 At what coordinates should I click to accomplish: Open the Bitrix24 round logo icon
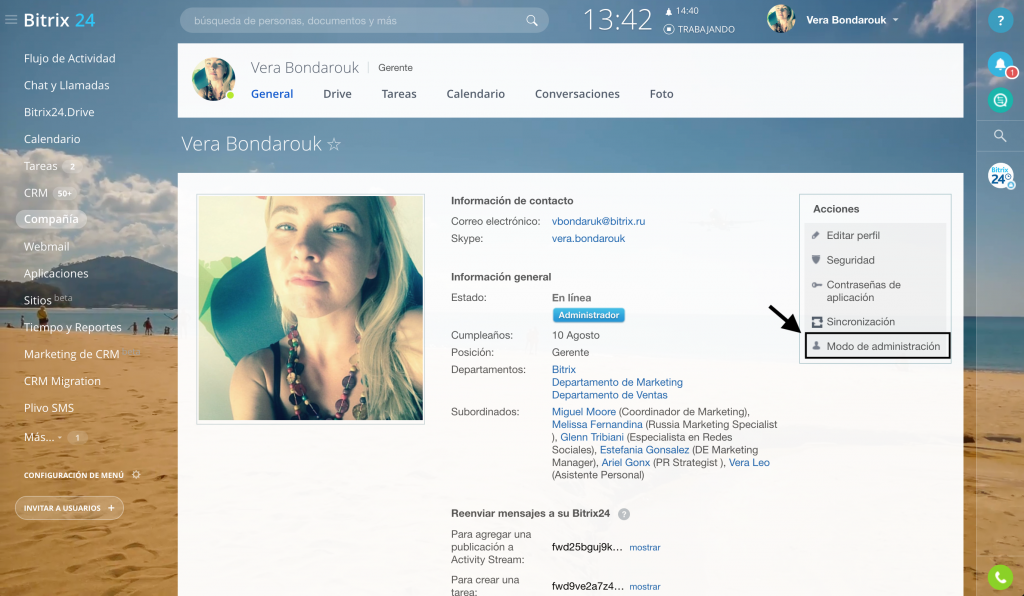pos(1000,176)
